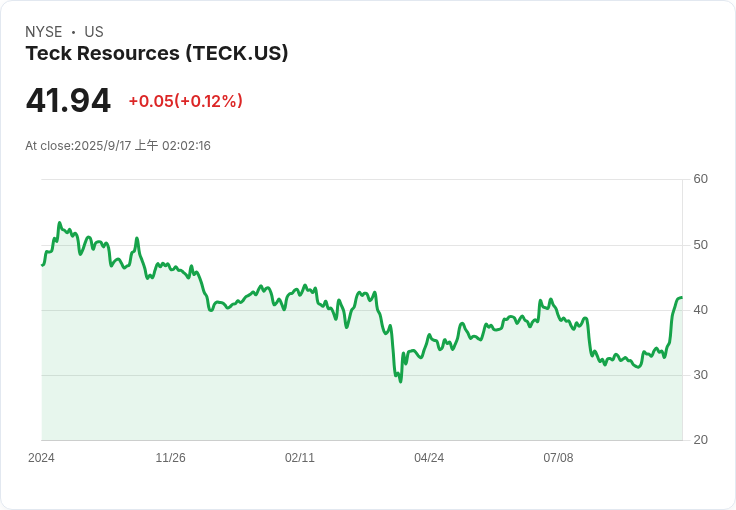Screen dimensions: 736x510
Task: Click the lowest dip of the price line
Action: (401, 381)
